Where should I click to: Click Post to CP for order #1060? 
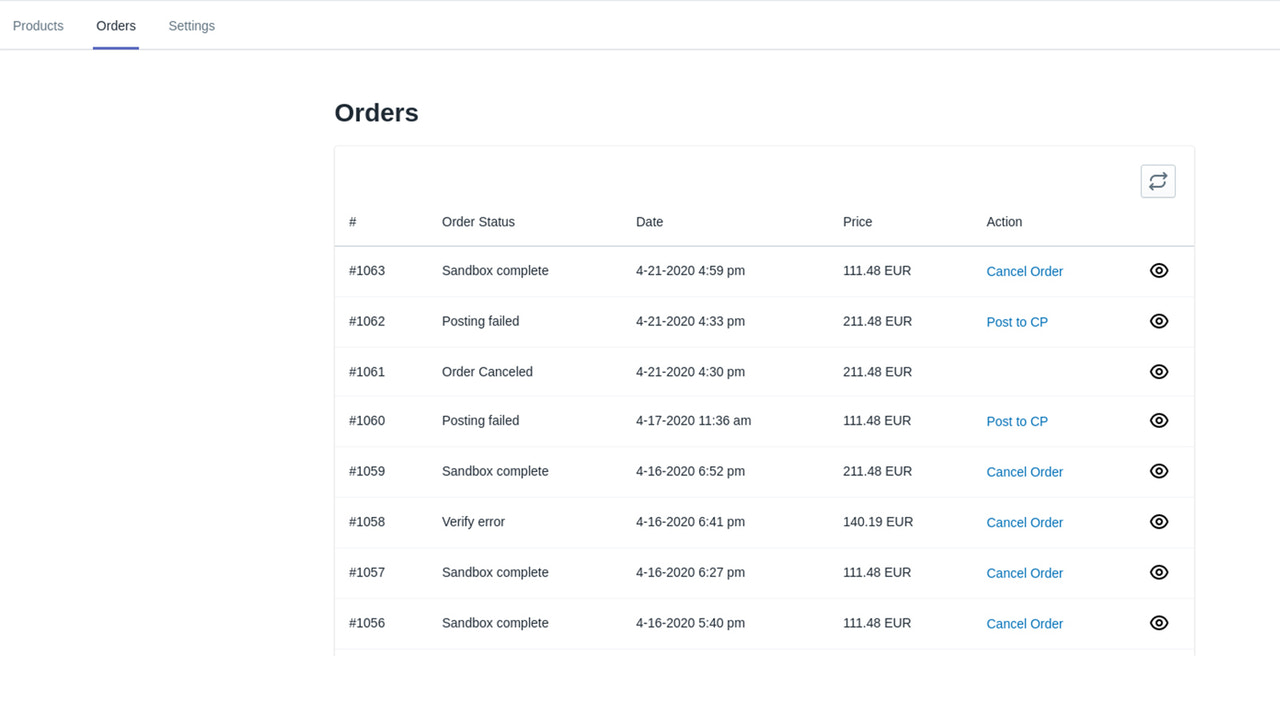pyautogui.click(x=1017, y=421)
